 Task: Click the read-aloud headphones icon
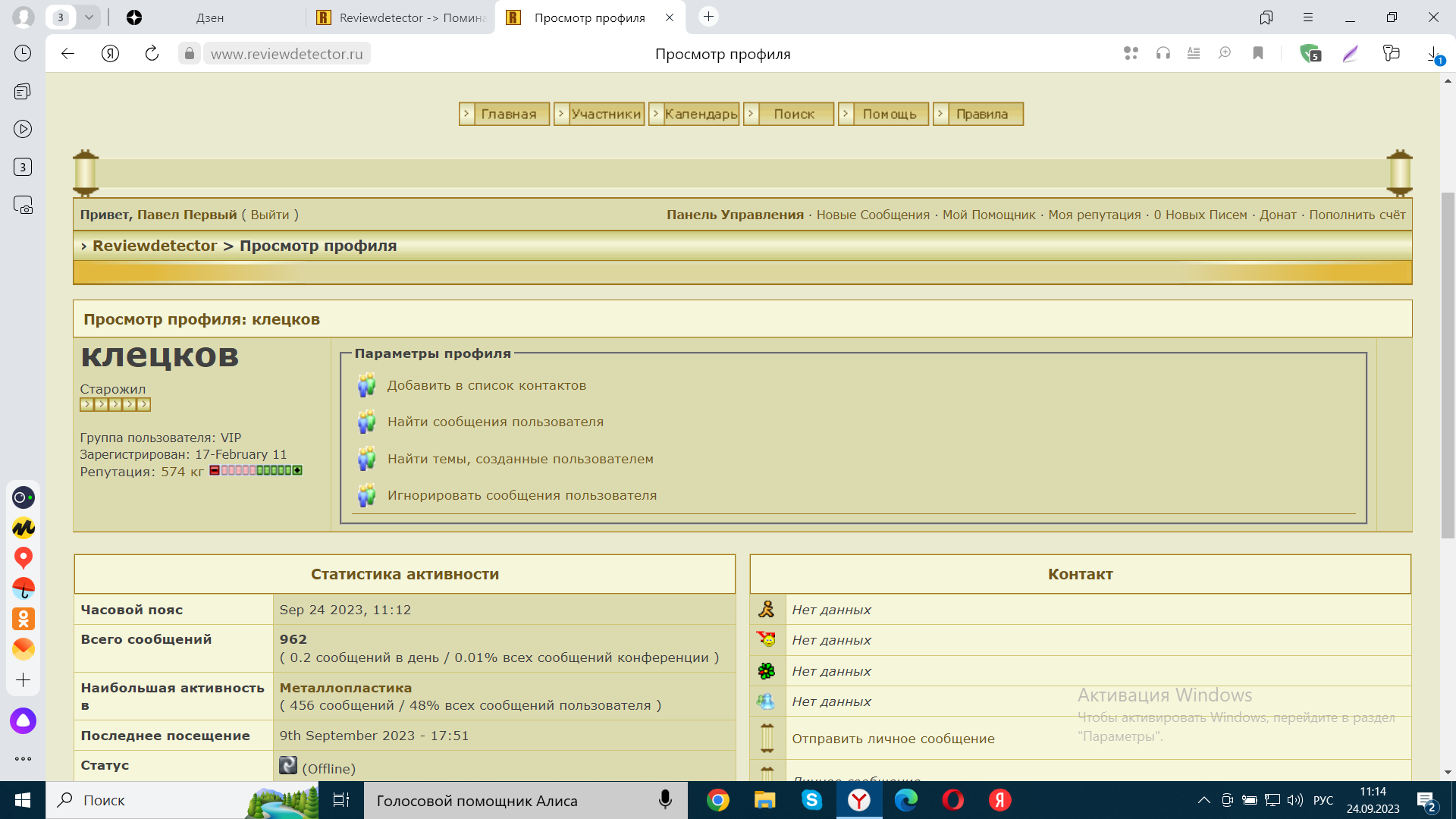point(1163,54)
